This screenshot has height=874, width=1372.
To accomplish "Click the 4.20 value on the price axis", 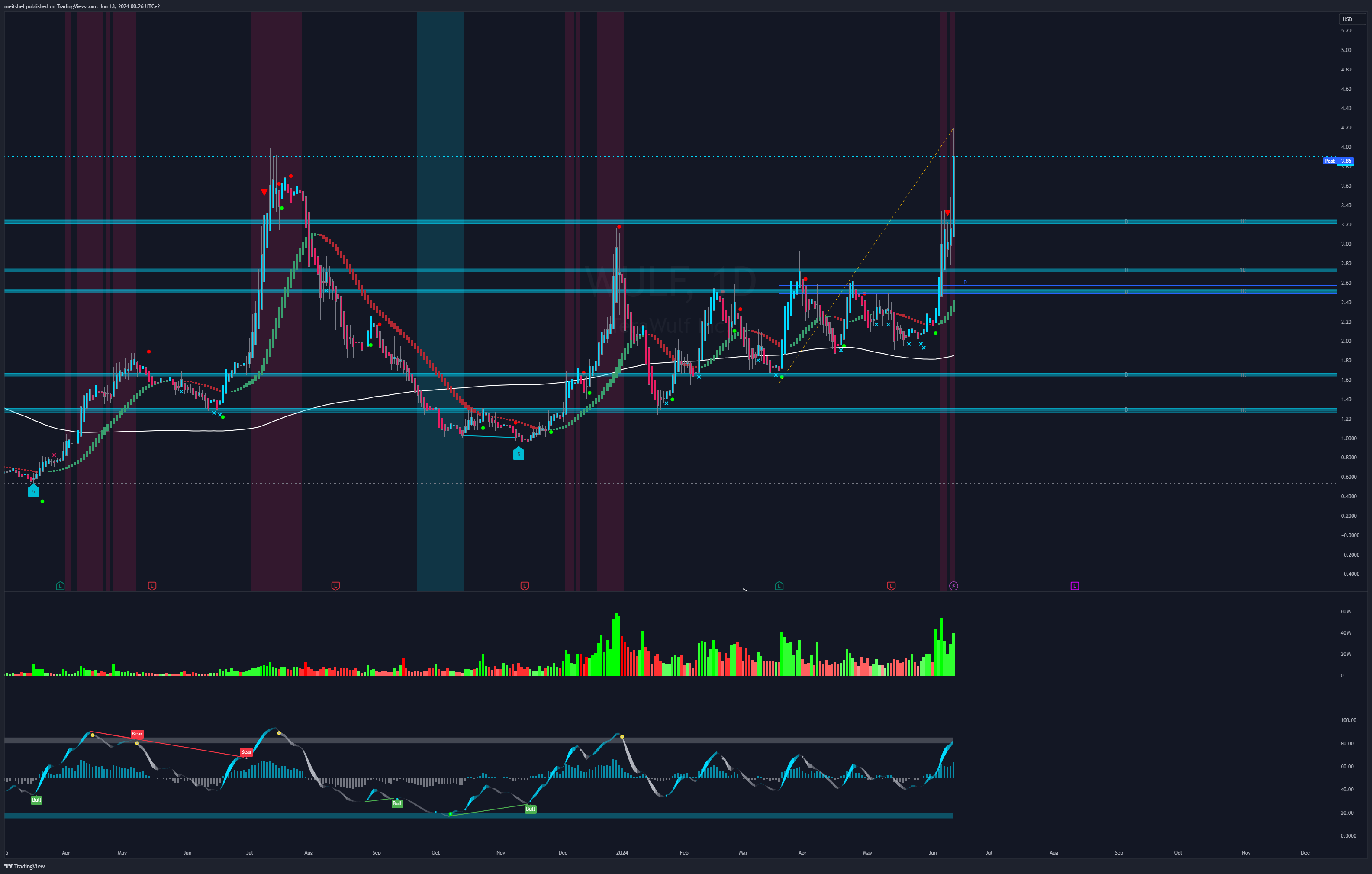I will [1346, 128].
